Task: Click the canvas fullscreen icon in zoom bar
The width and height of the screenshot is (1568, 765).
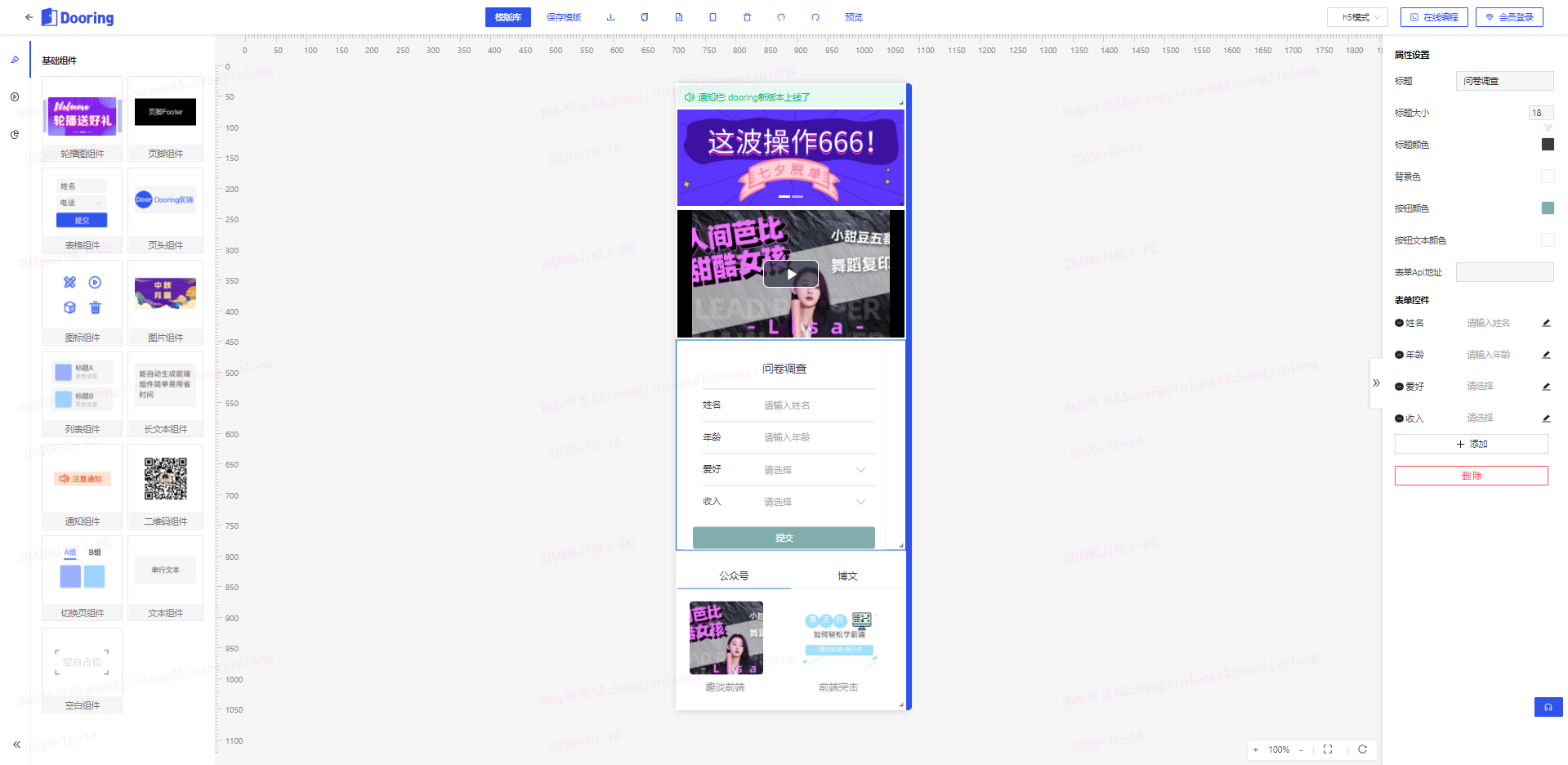Action: click(1328, 749)
